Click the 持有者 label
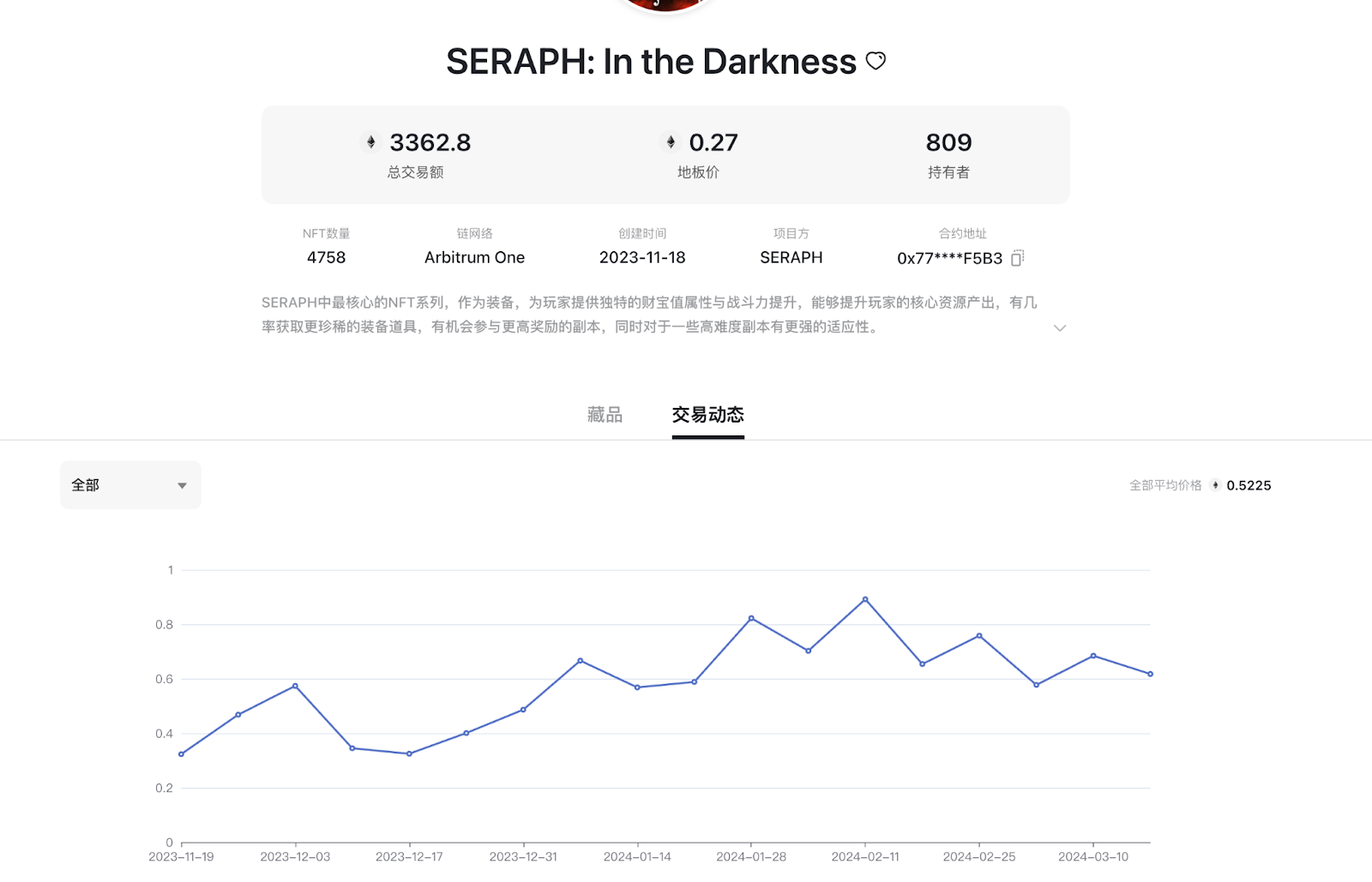This screenshot has width=1372, height=882. [948, 172]
